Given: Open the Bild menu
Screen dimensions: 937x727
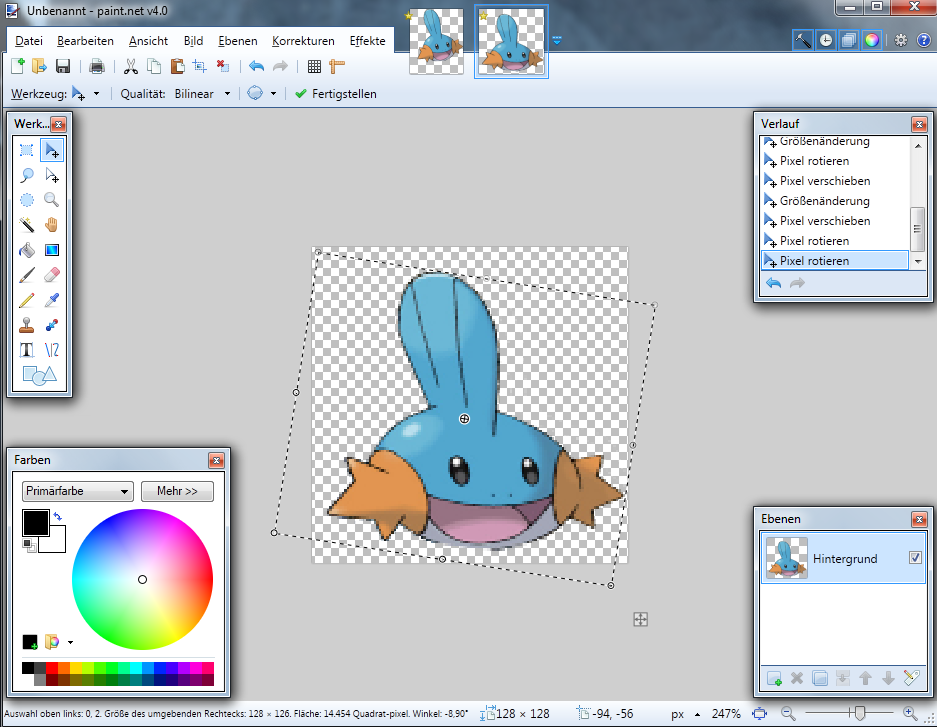Looking at the screenshot, I should tap(193, 41).
